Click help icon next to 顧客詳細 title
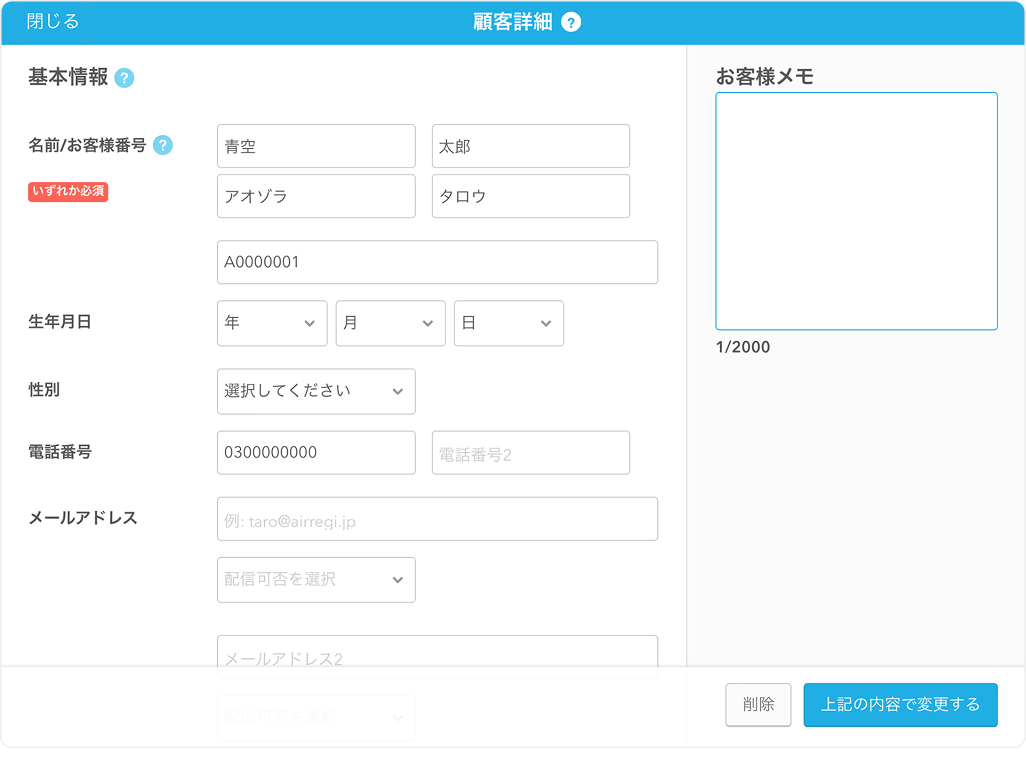 [571, 23]
